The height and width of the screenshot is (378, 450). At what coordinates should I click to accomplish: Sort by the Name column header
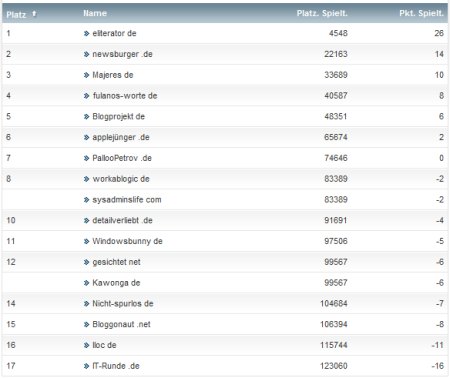click(x=95, y=13)
